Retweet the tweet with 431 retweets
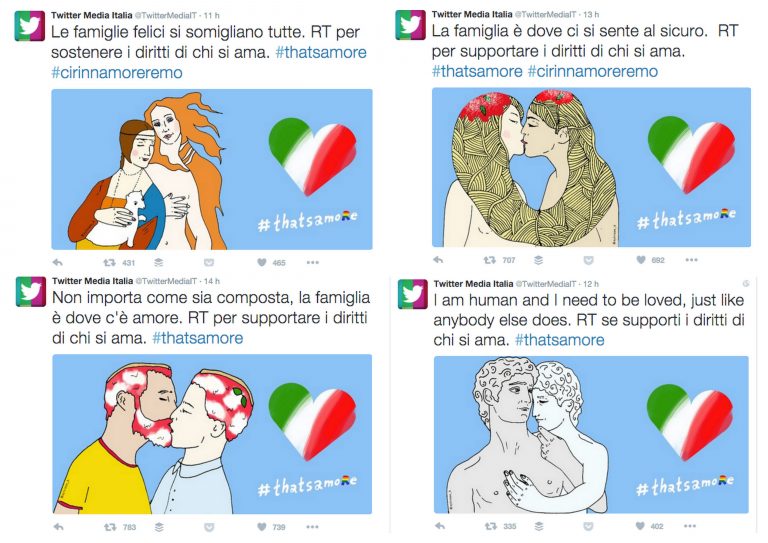The height and width of the screenshot is (543, 768). point(109,262)
